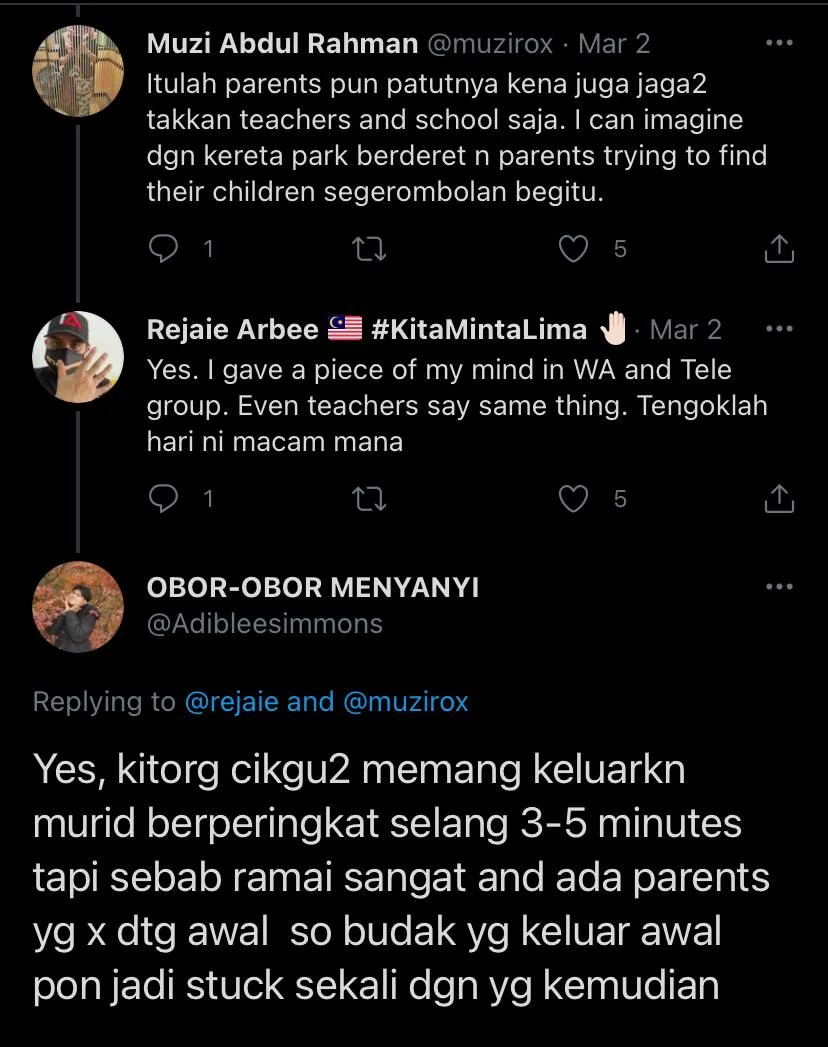Share Muzi Abdul Rahman's tweet
828x1047 pixels.
coord(779,248)
